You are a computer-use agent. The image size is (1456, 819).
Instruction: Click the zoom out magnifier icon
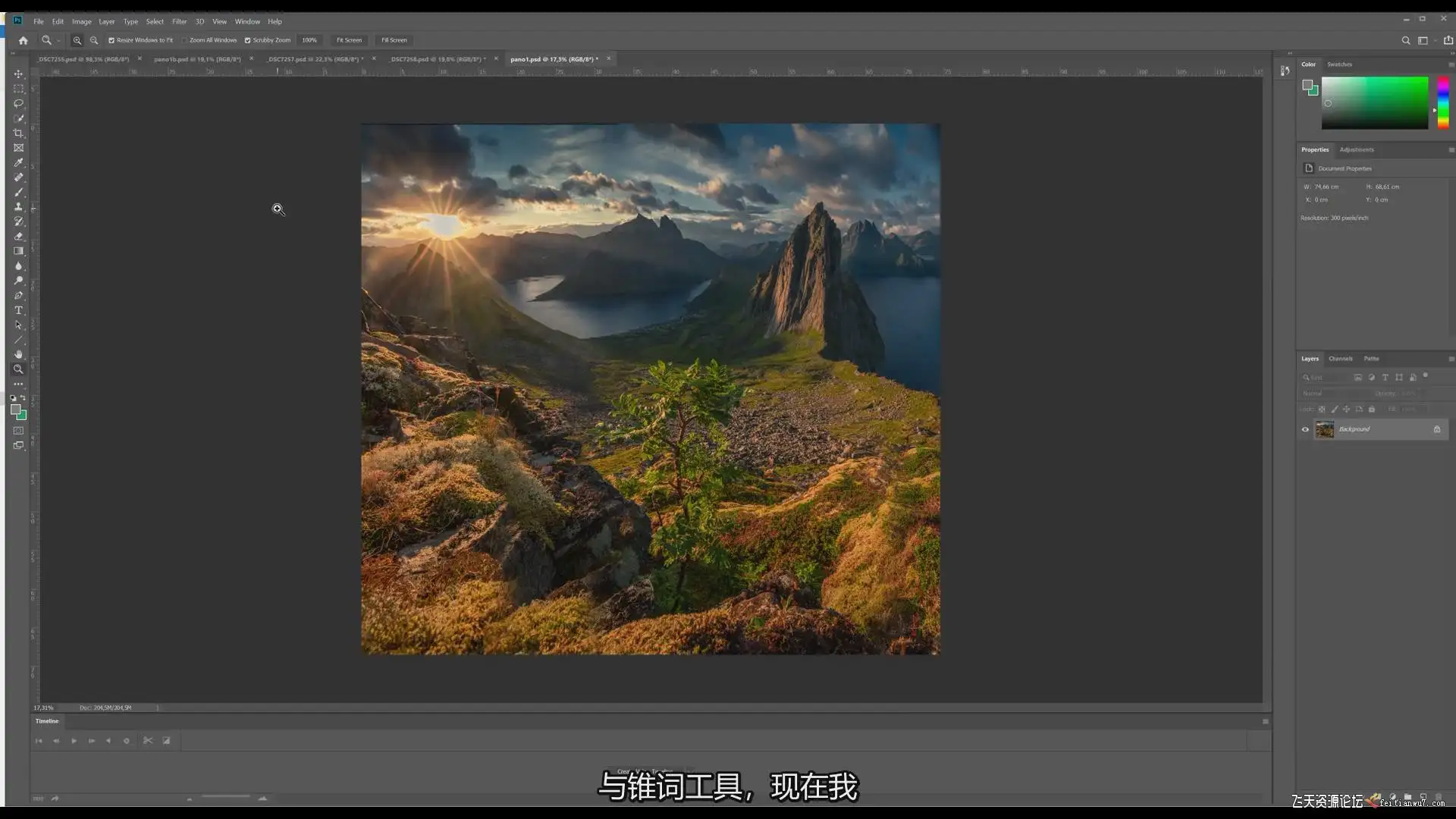pyautogui.click(x=94, y=40)
